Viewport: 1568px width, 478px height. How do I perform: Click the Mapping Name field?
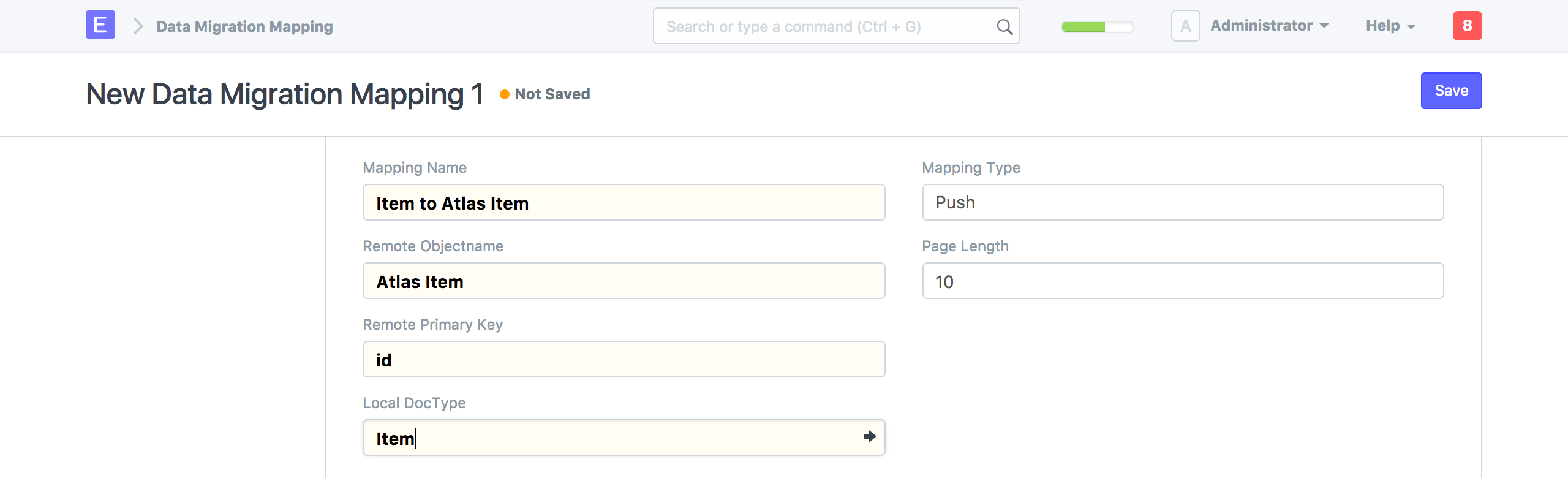[x=624, y=202]
